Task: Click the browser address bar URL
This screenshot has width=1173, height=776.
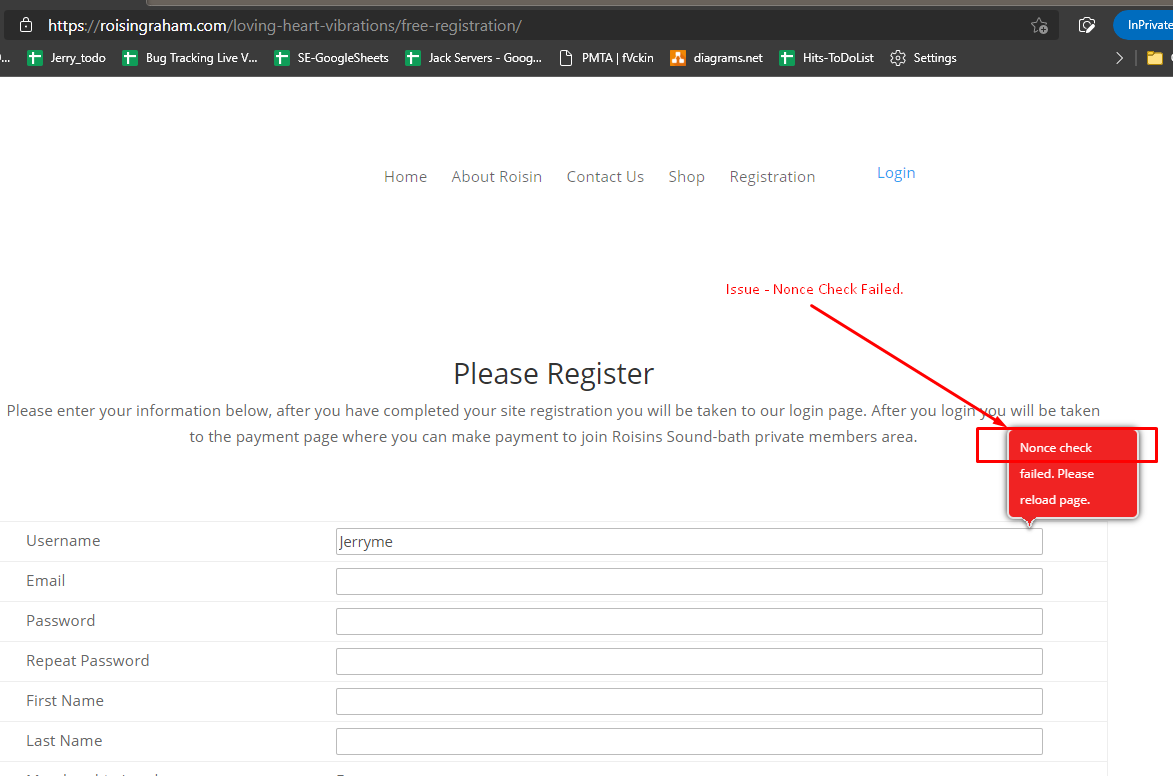Action: (285, 25)
